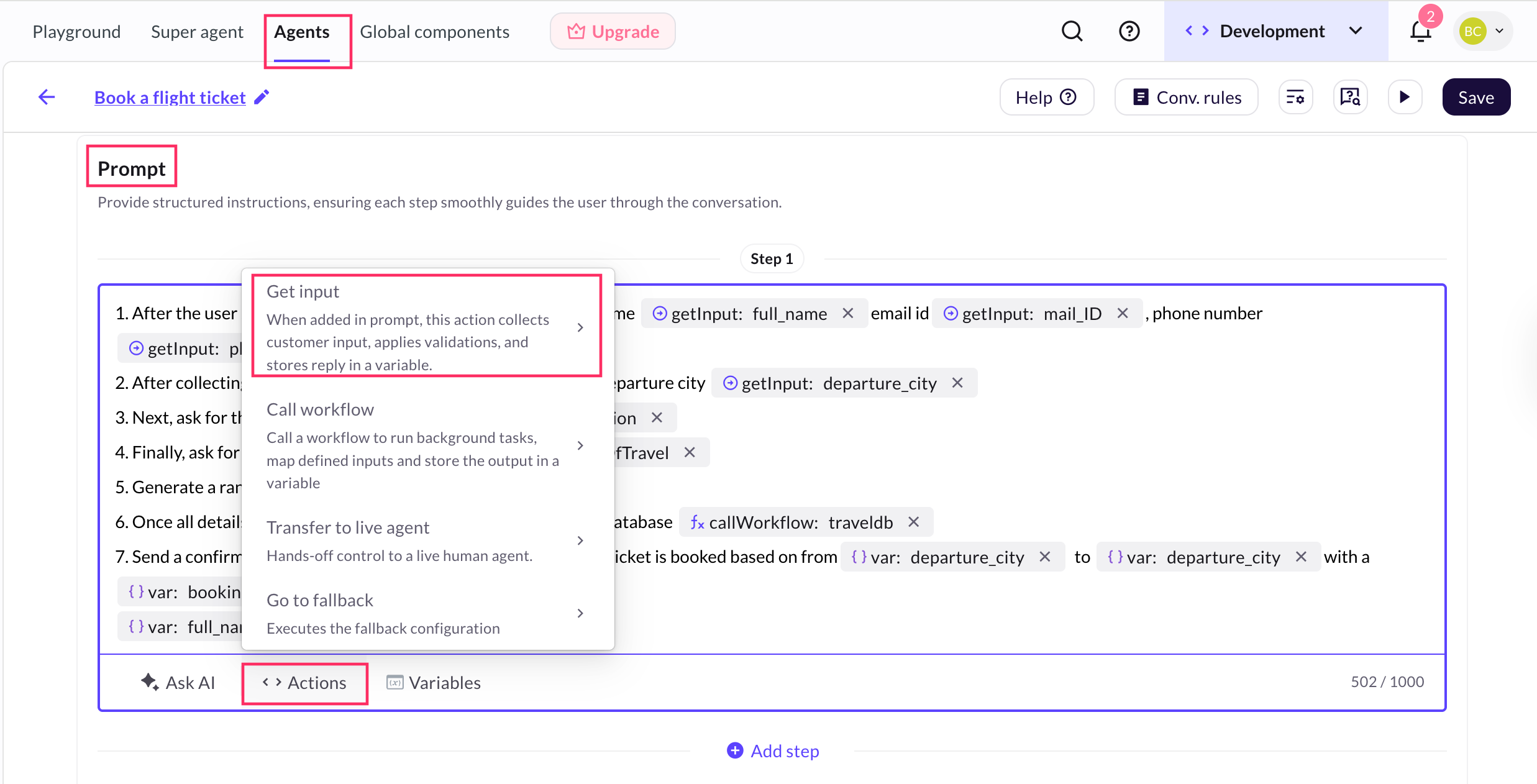Screen dimensions: 1537x784
Task: Remove the getInput full_name chip
Action: click(848, 313)
